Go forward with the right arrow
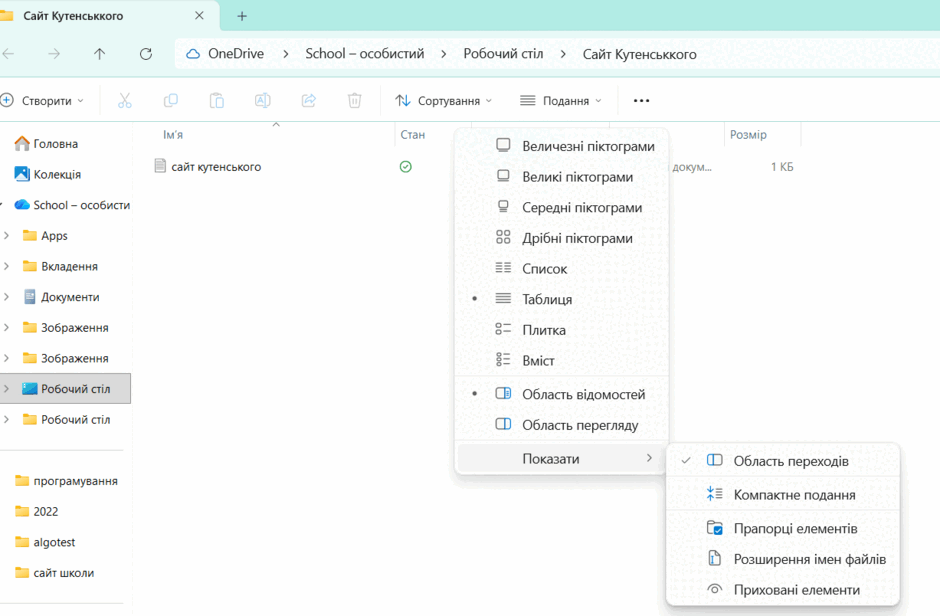This screenshot has width=940, height=616. (55, 54)
